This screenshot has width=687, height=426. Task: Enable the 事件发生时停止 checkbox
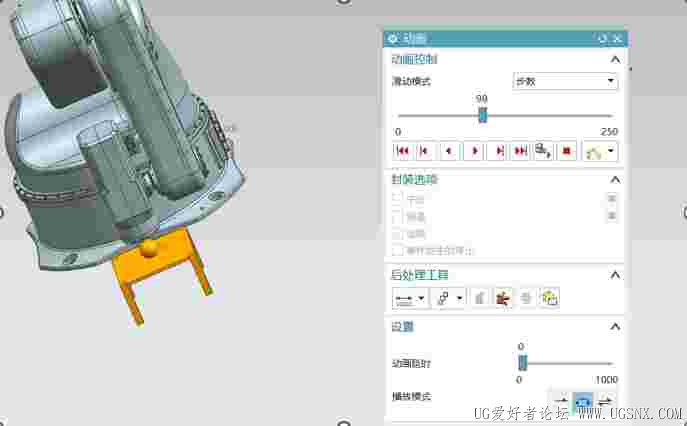pyautogui.click(x=397, y=251)
